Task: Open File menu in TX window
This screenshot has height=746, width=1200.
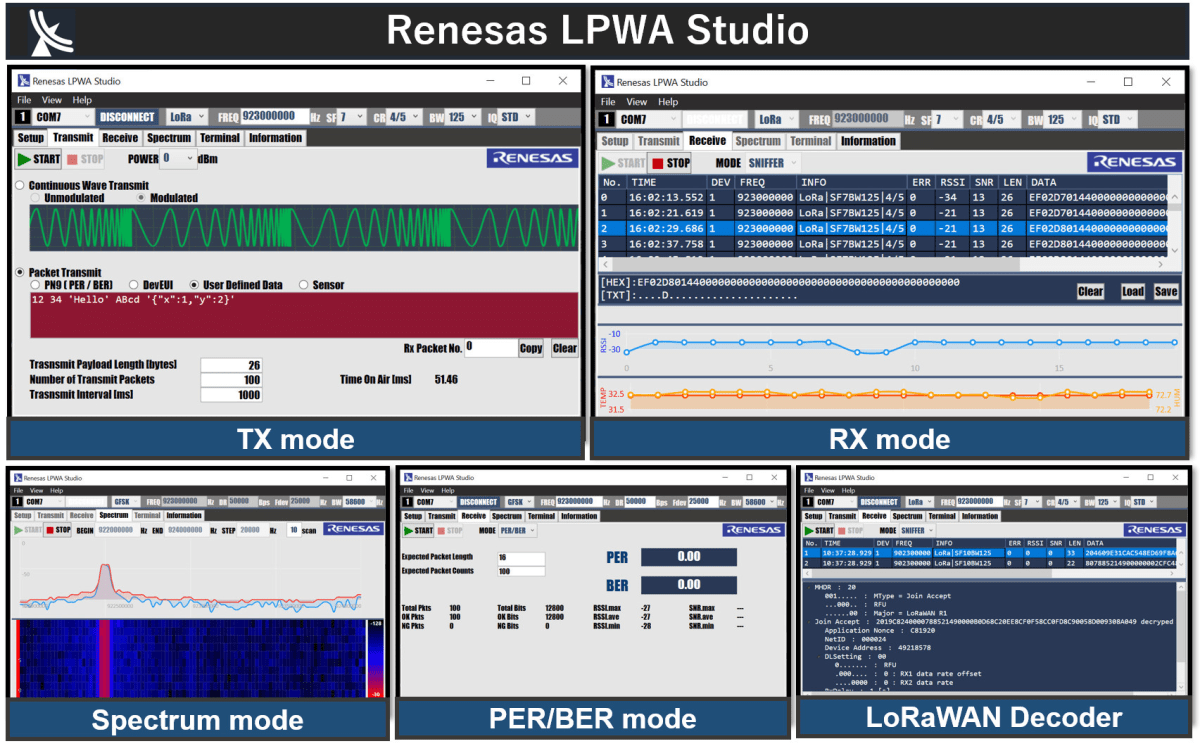Action: click(24, 100)
